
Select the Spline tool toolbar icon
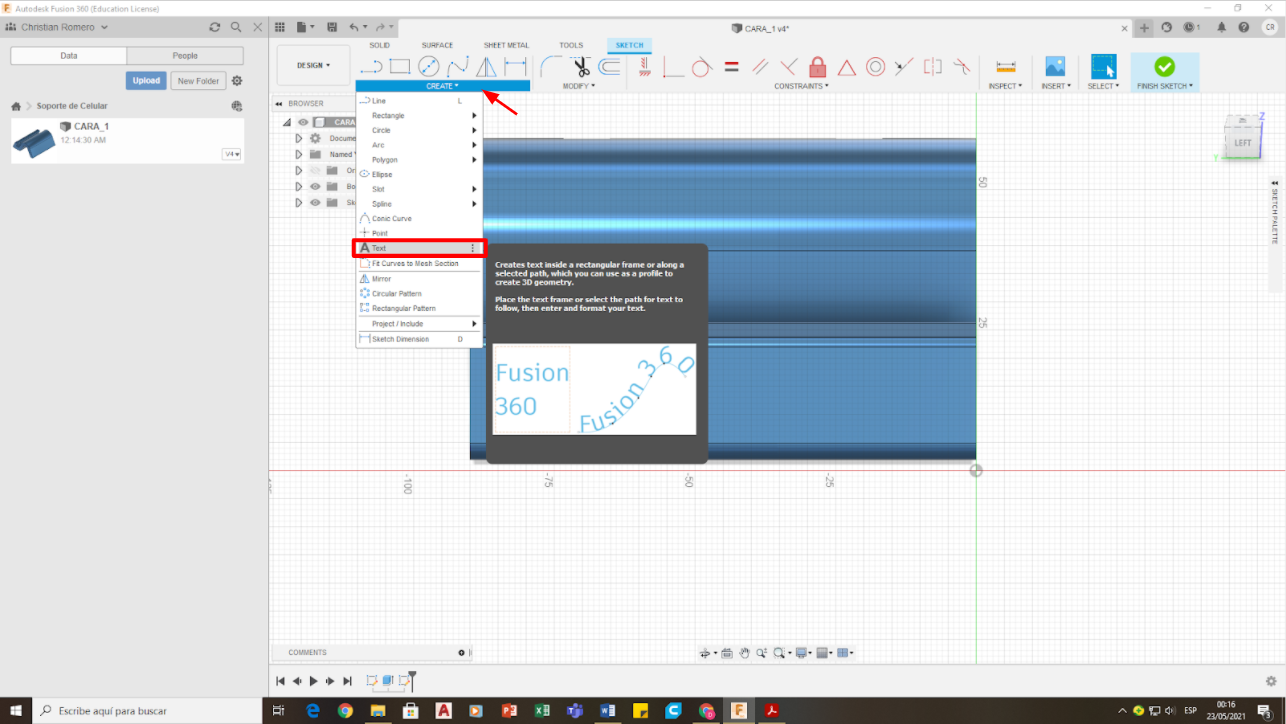[458, 67]
